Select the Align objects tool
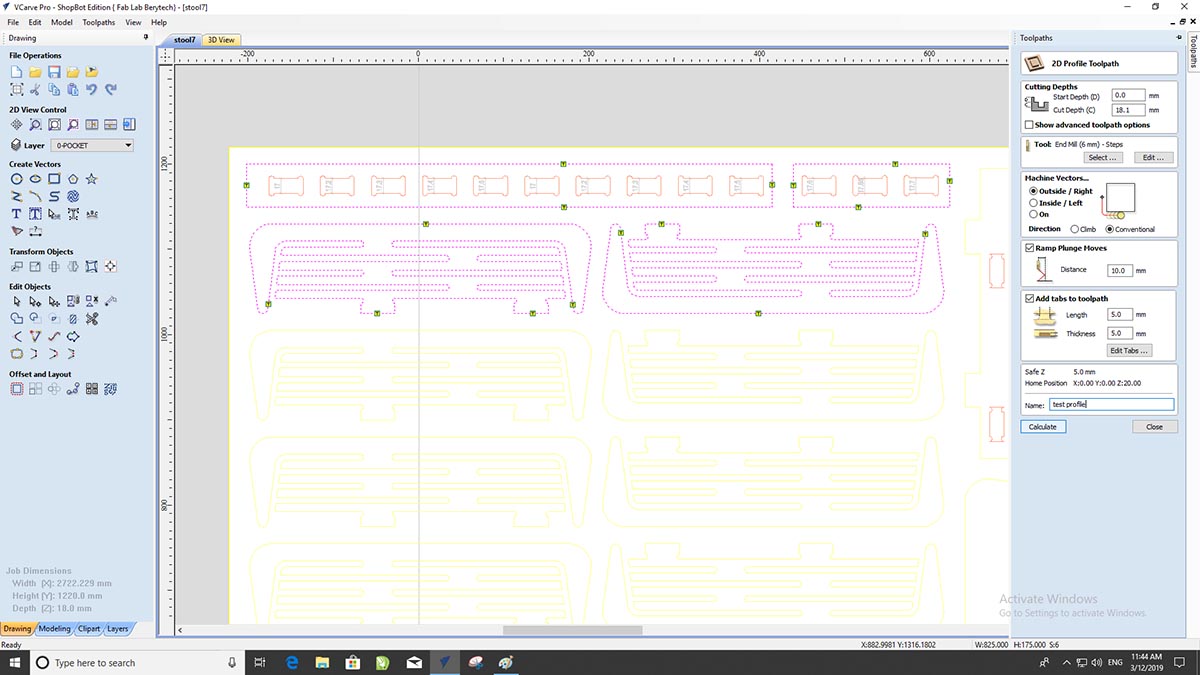Screen dimensions: 1200x675 [111, 267]
